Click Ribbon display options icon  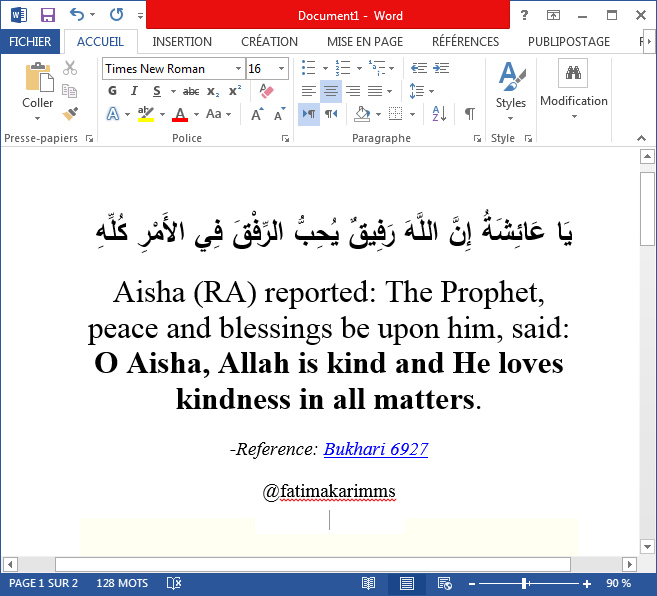[x=553, y=16]
